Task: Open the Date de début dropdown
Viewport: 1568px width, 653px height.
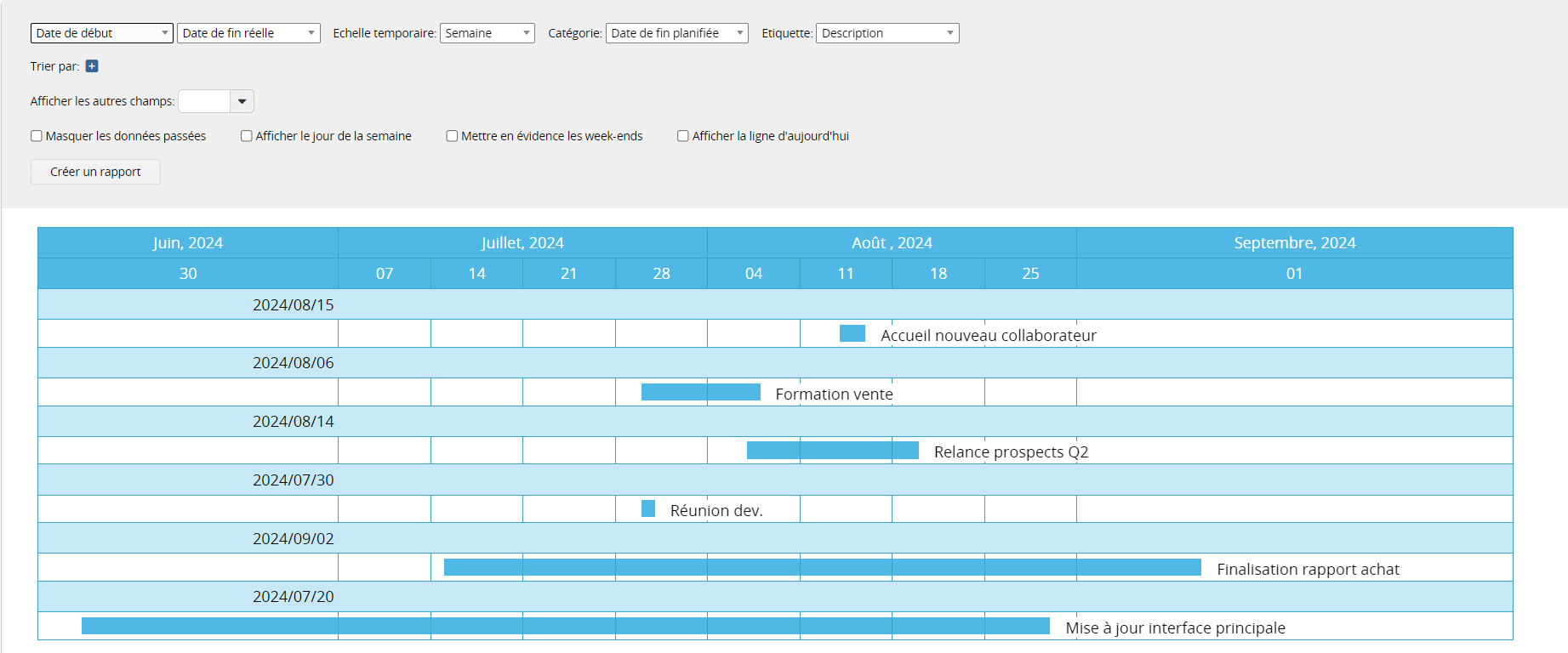Action: point(102,33)
